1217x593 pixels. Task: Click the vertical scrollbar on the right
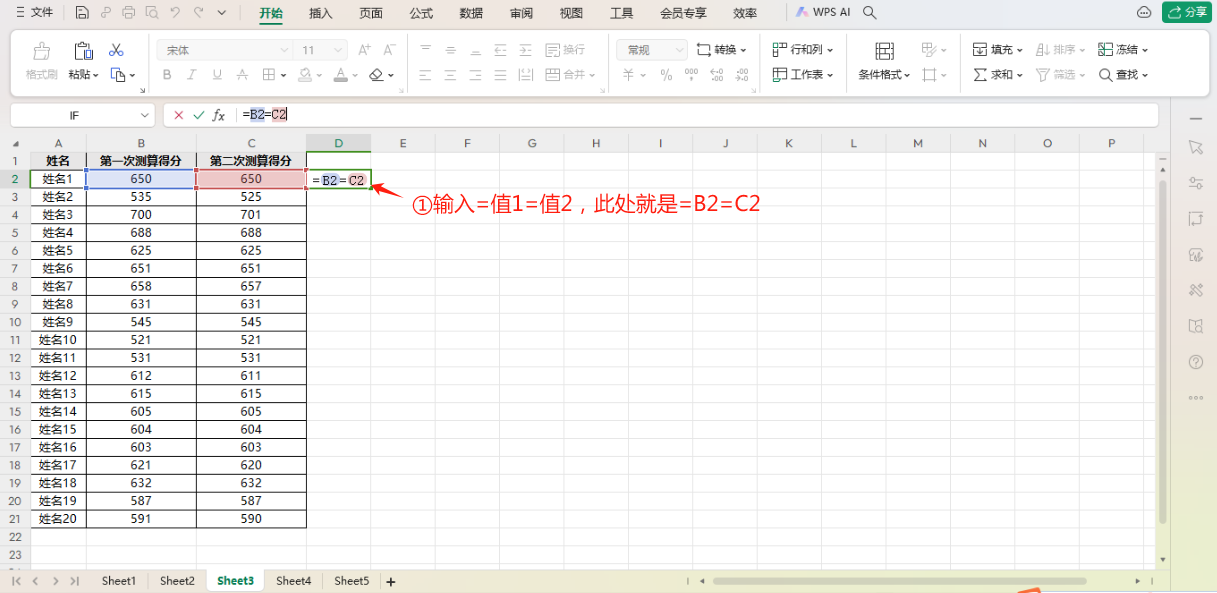(x=1162, y=350)
